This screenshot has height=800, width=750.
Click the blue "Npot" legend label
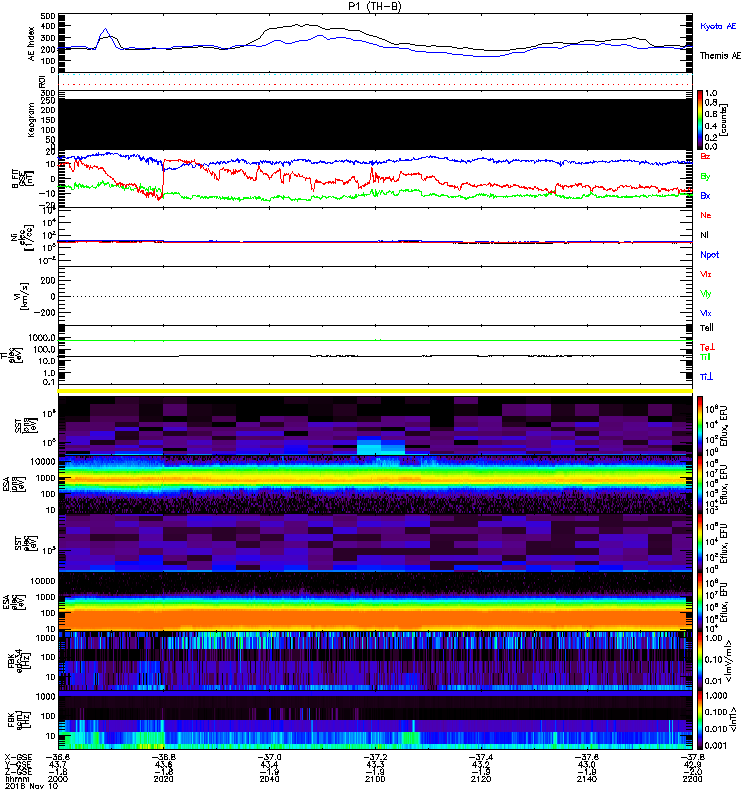point(710,255)
